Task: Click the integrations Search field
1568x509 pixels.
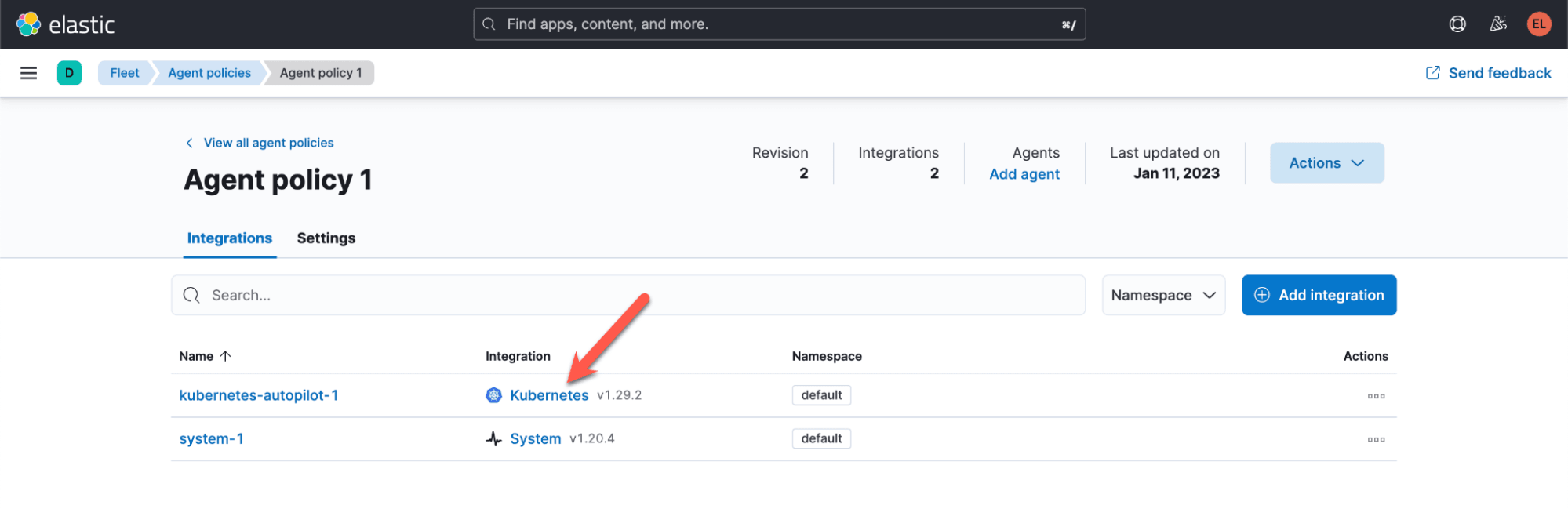Action: point(628,296)
